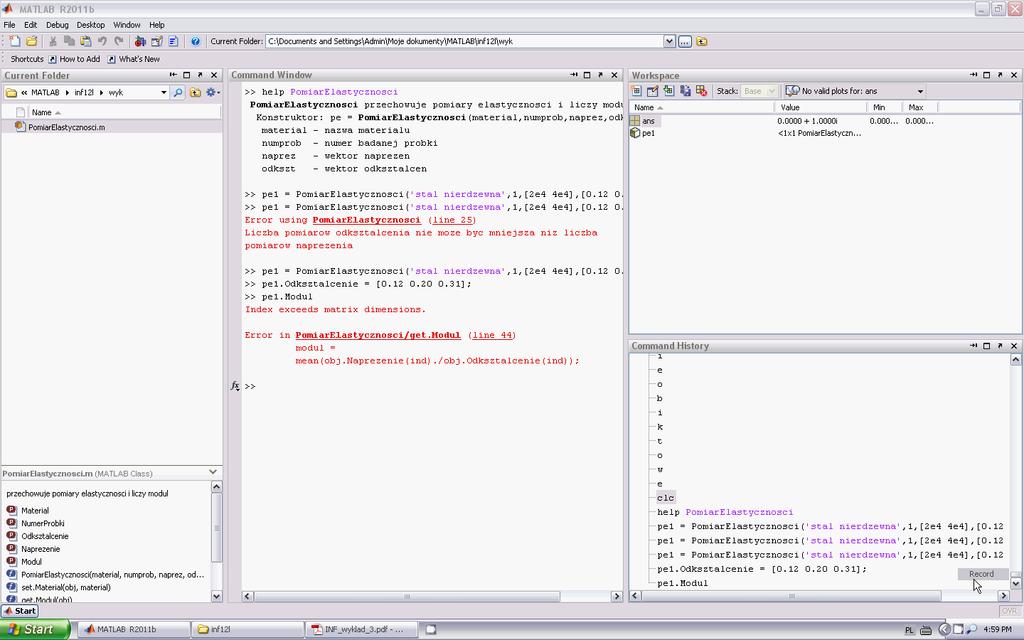Click the browse-for-folder ellipsis button
Image resolution: width=1024 pixels, height=640 pixels.
click(x=684, y=41)
